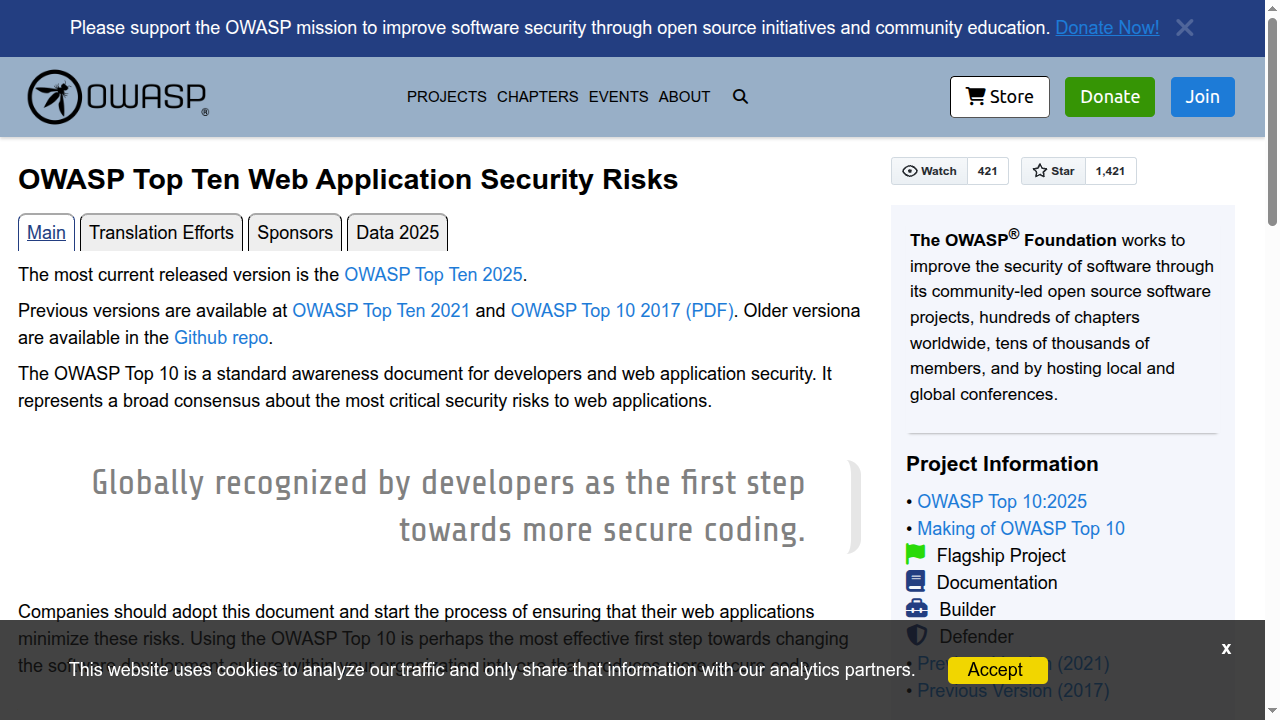
Task: Click the Globally recognized by developers quote
Action: point(448,506)
